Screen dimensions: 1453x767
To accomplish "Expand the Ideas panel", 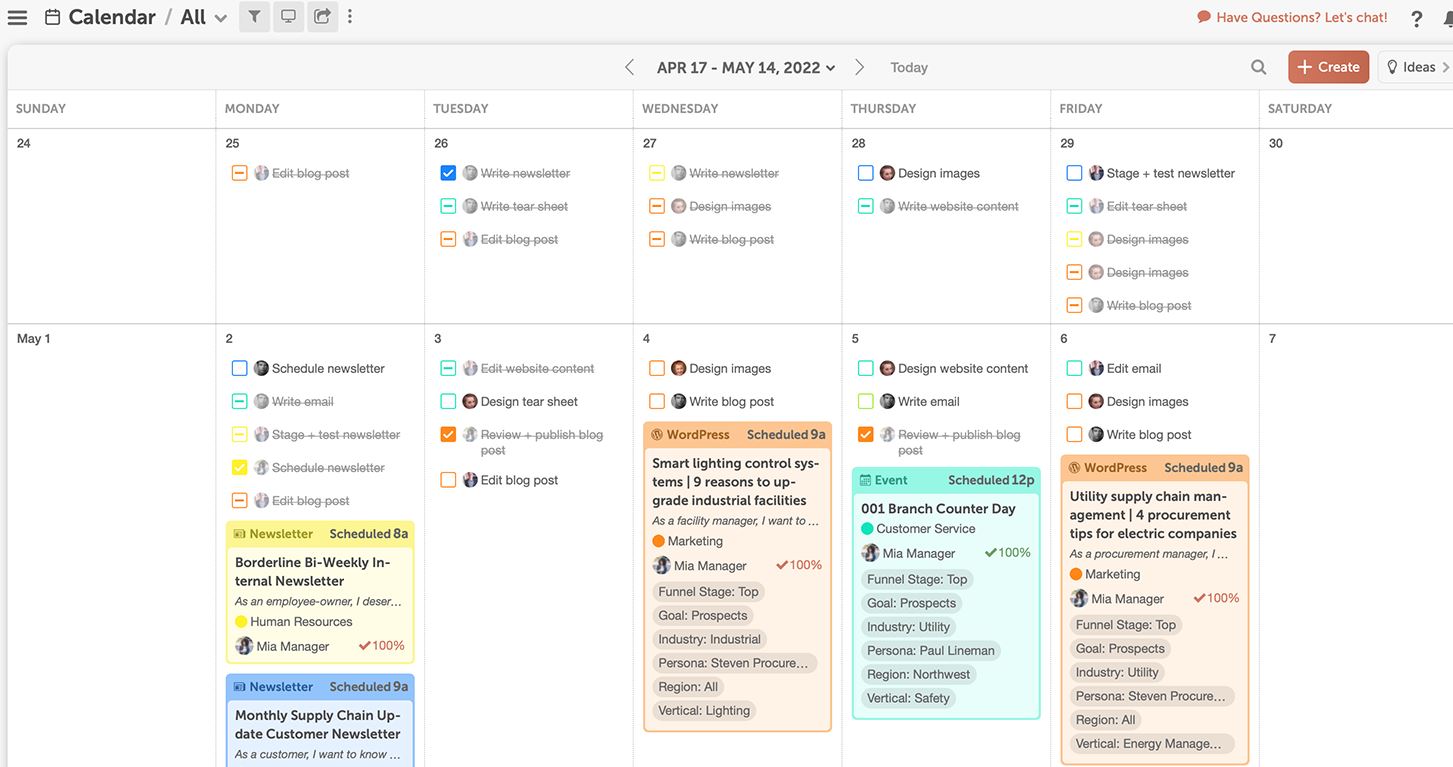I will point(1417,67).
